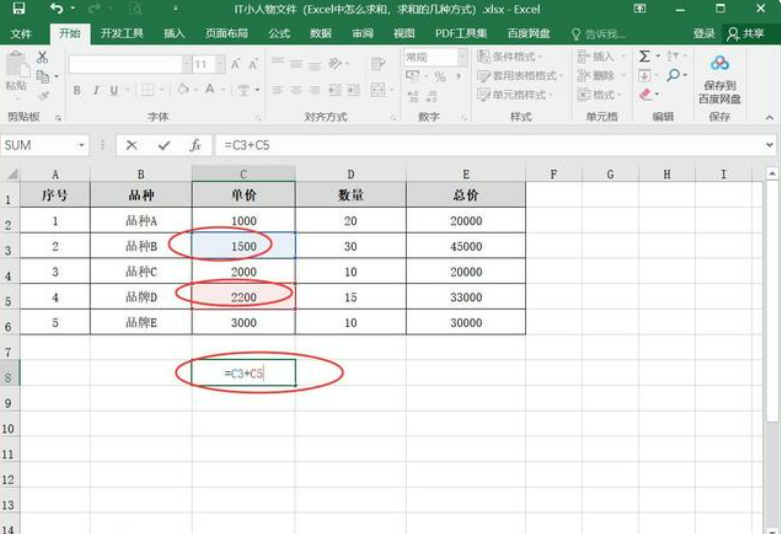Click the Insert Function fx icon
The height and width of the screenshot is (534, 781).
coord(196,145)
